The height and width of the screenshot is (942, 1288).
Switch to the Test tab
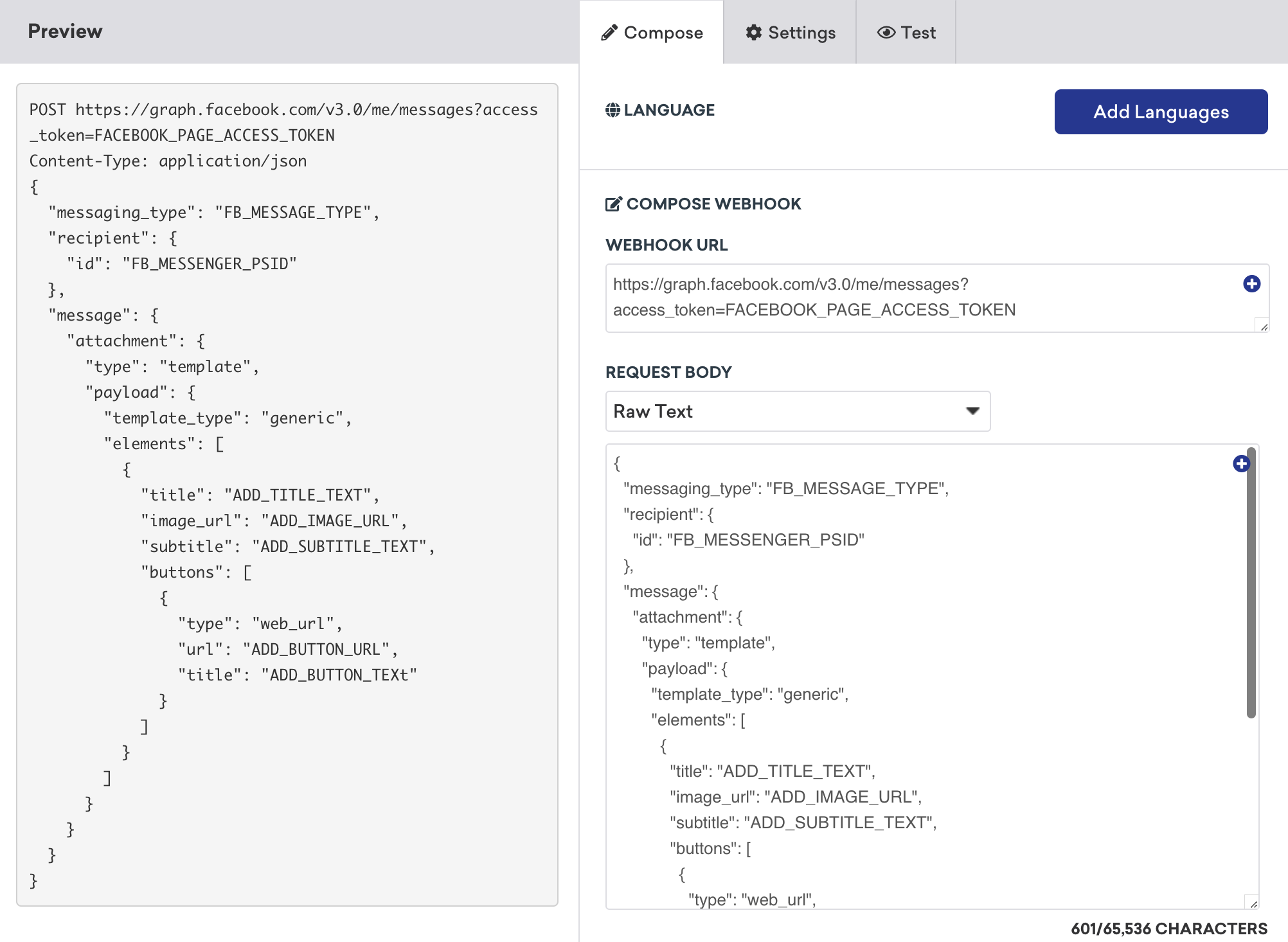pos(906,31)
